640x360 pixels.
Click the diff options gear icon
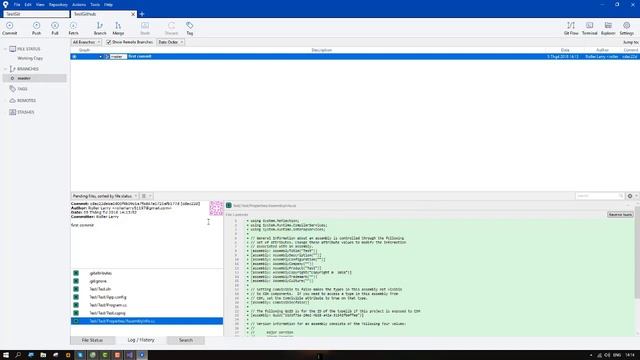point(630,196)
